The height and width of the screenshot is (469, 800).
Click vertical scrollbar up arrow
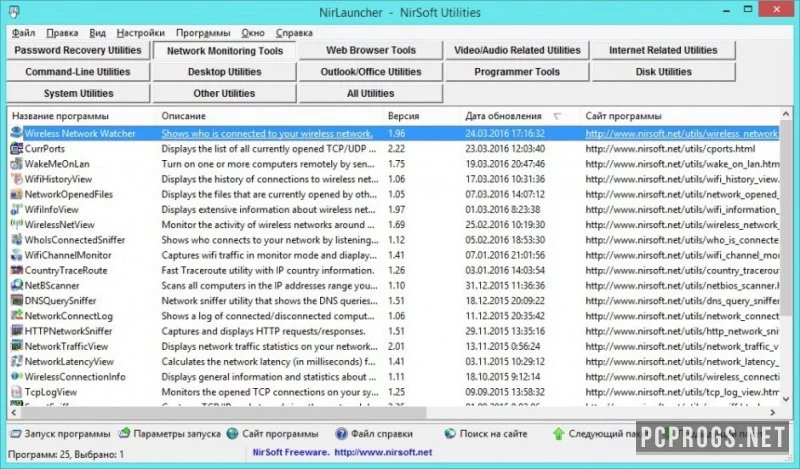[786, 114]
